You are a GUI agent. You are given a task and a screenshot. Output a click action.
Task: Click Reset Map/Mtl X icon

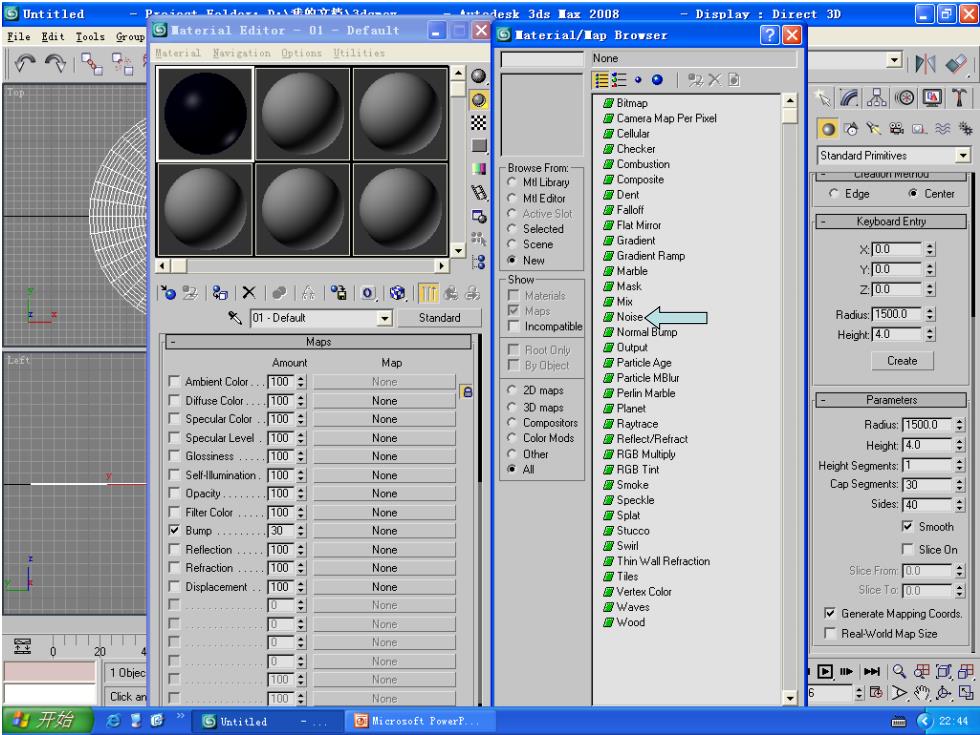249,292
